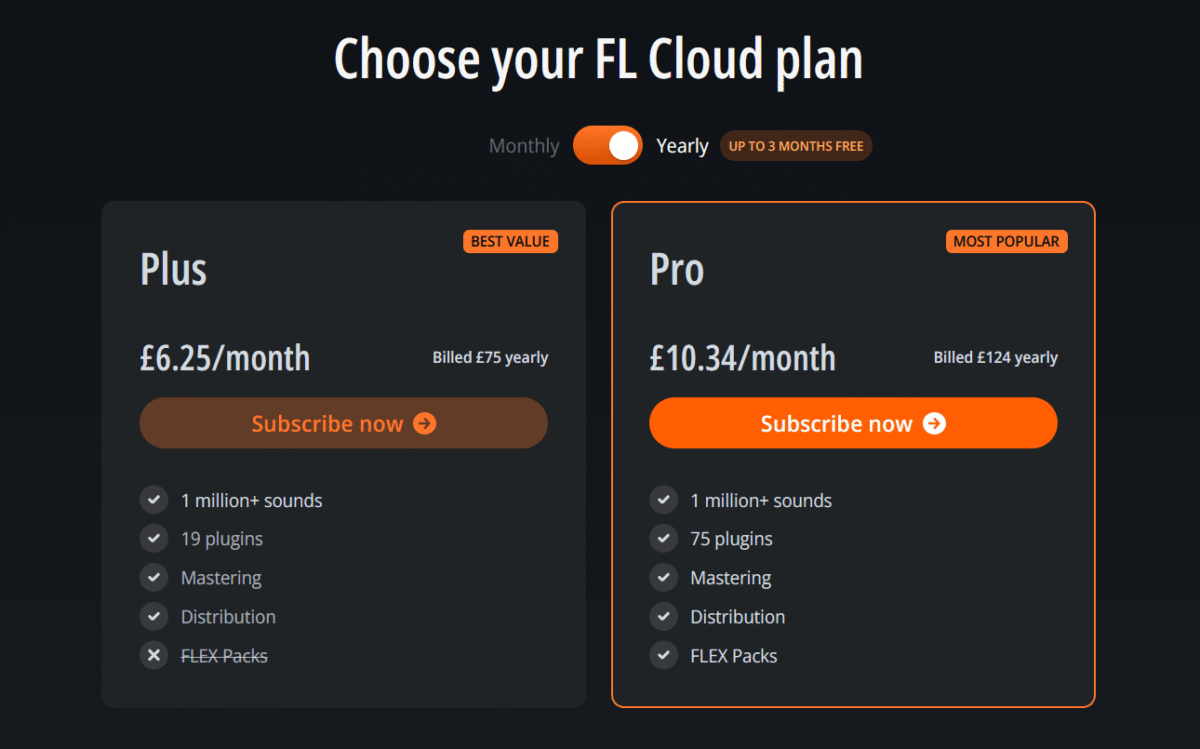Click the UP TO 3 MONTHS FREE badge
Image resolution: width=1200 pixels, height=749 pixels.
(796, 146)
